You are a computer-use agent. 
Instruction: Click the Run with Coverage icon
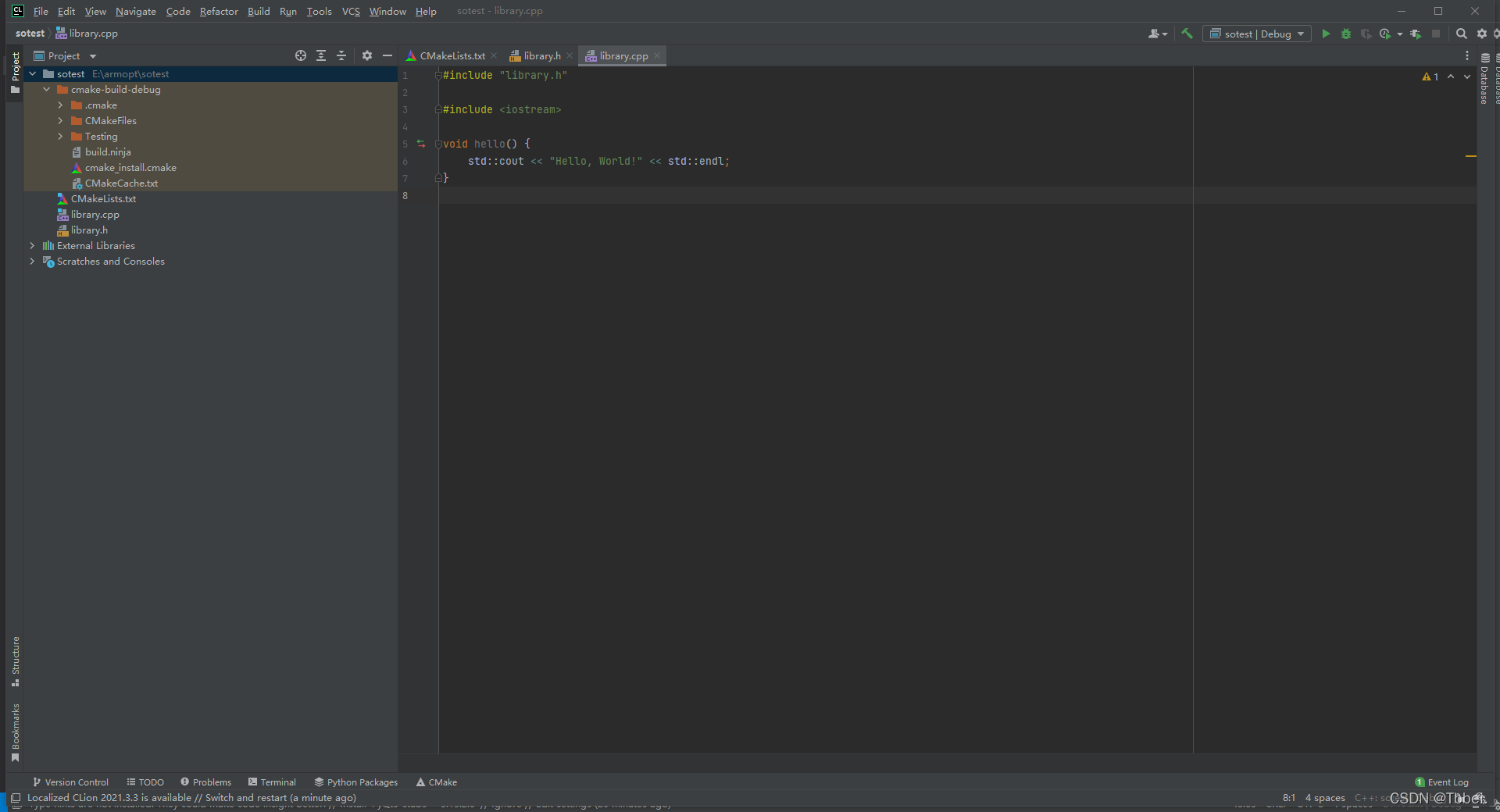click(1366, 34)
